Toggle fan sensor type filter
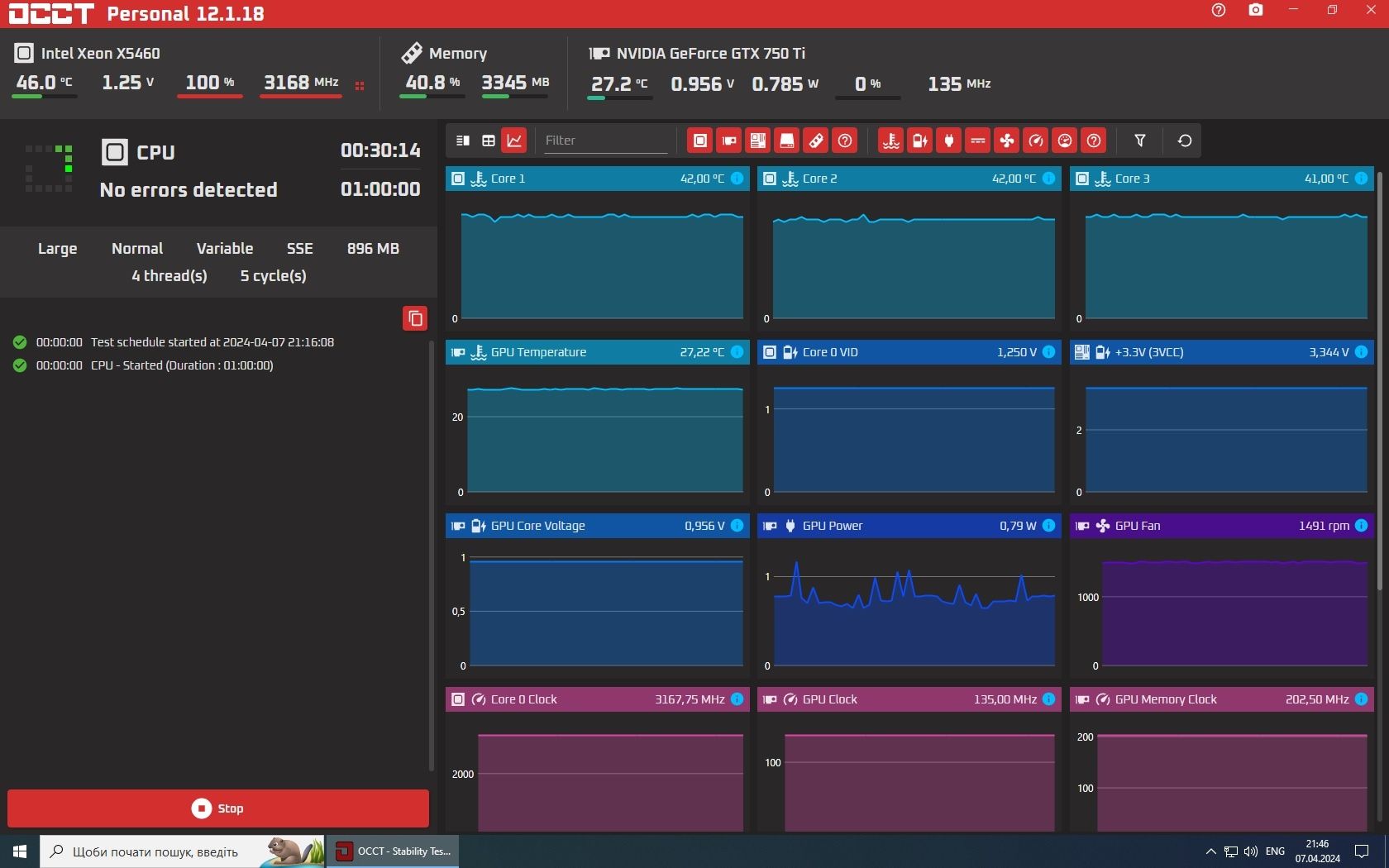1389x868 pixels. (1007, 141)
